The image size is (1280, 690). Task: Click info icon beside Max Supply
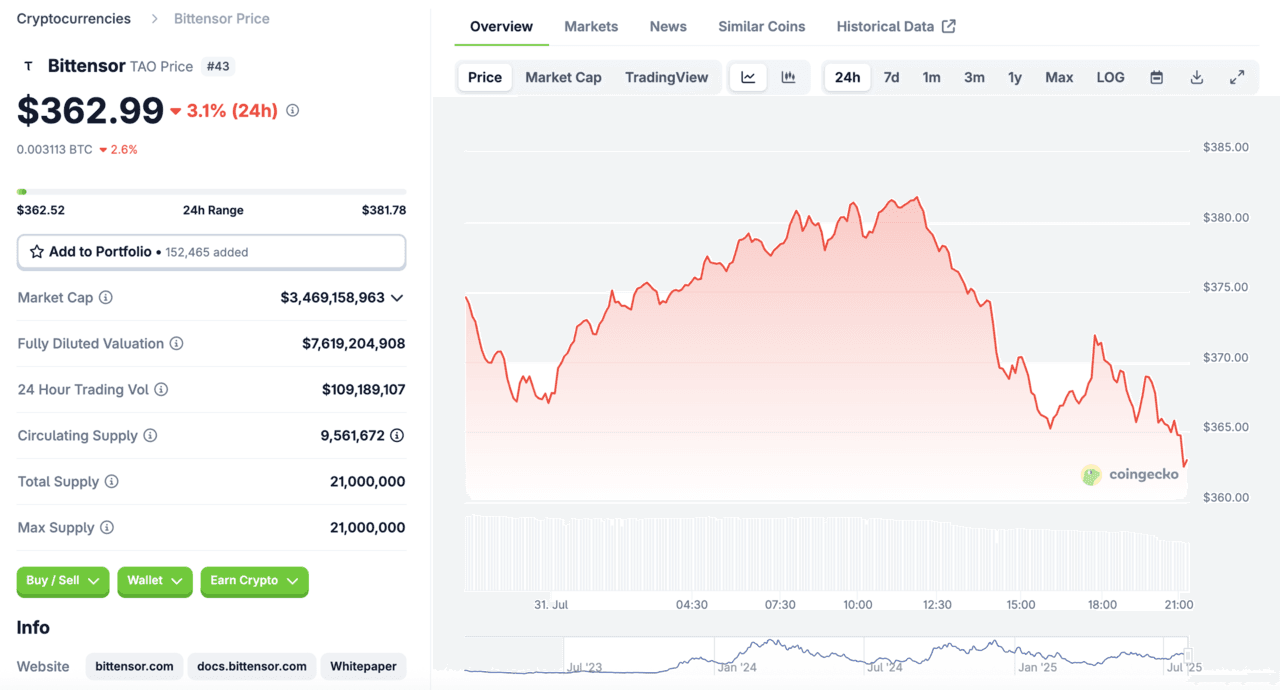point(107,528)
